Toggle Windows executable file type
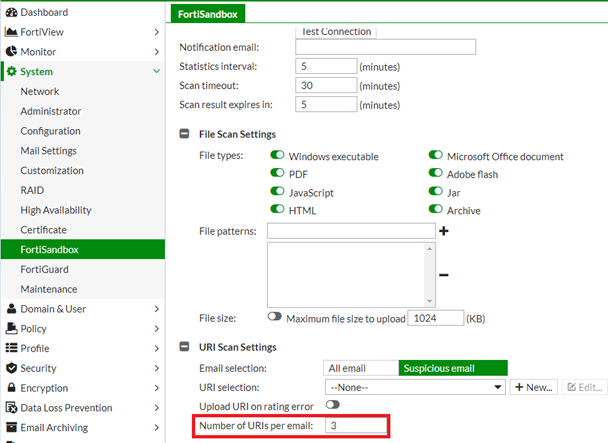The width and height of the screenshot is (608, 443). 278,156
